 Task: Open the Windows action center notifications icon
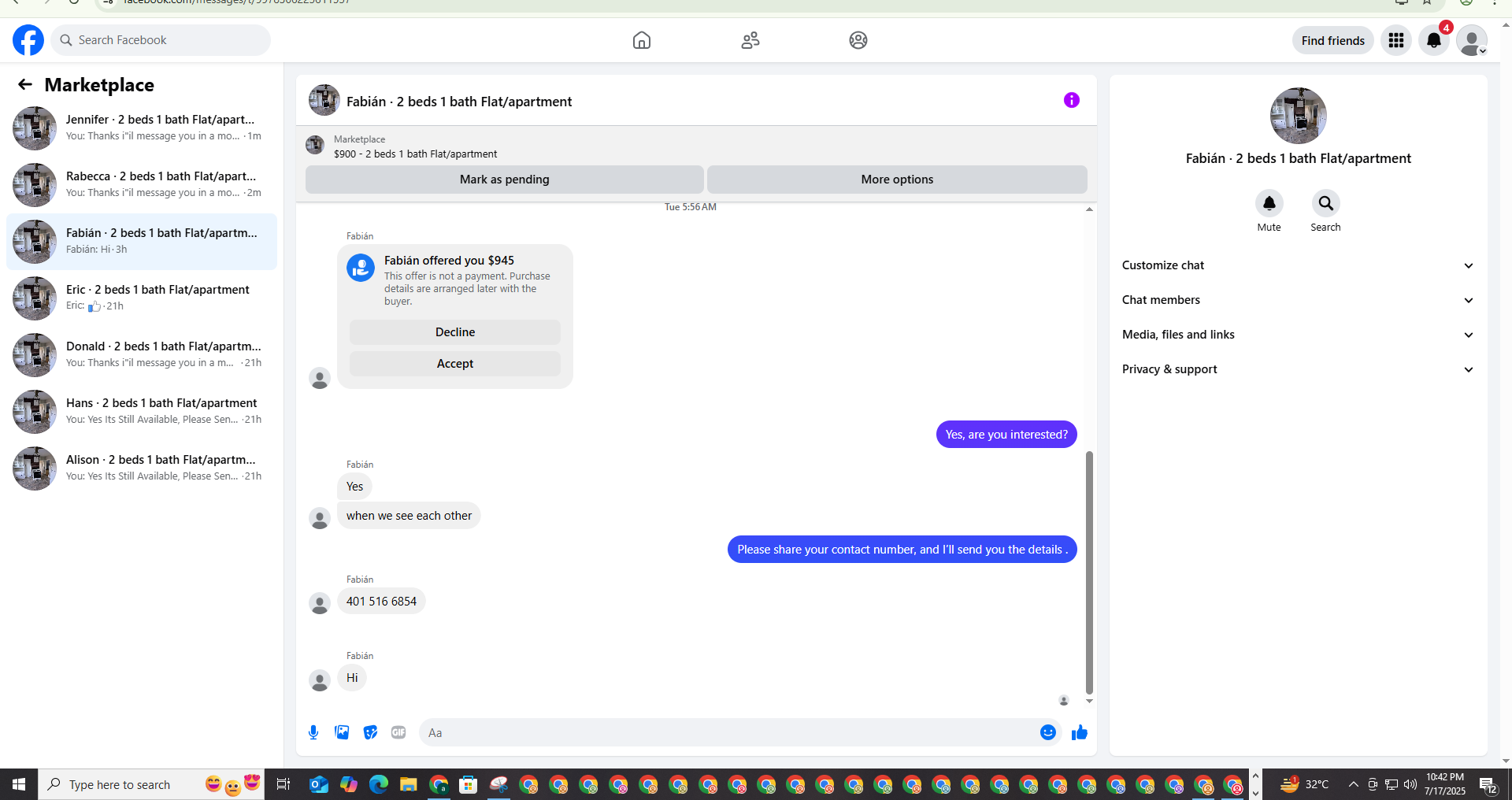[x=1488, y=784]
